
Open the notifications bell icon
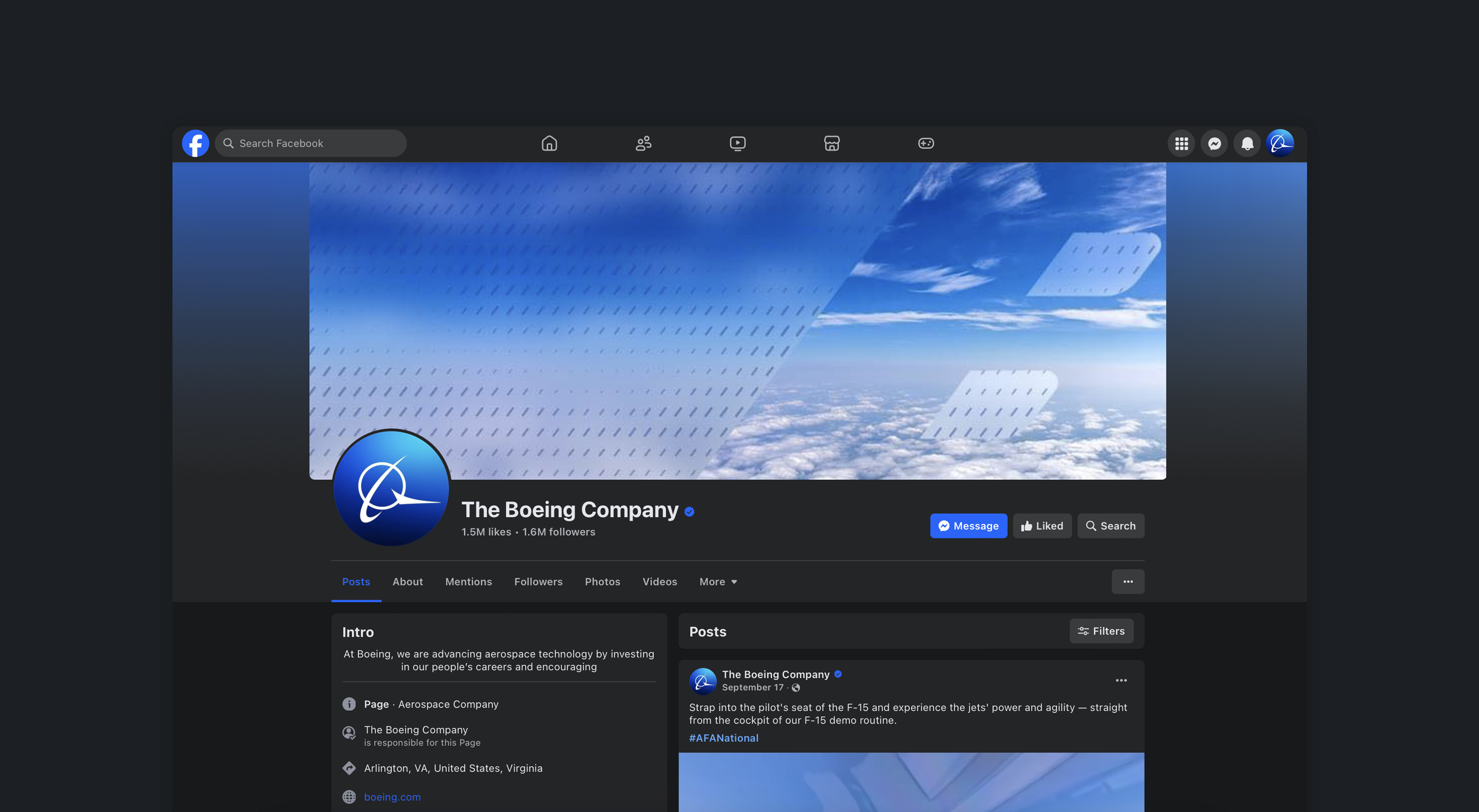(1247, 143)
